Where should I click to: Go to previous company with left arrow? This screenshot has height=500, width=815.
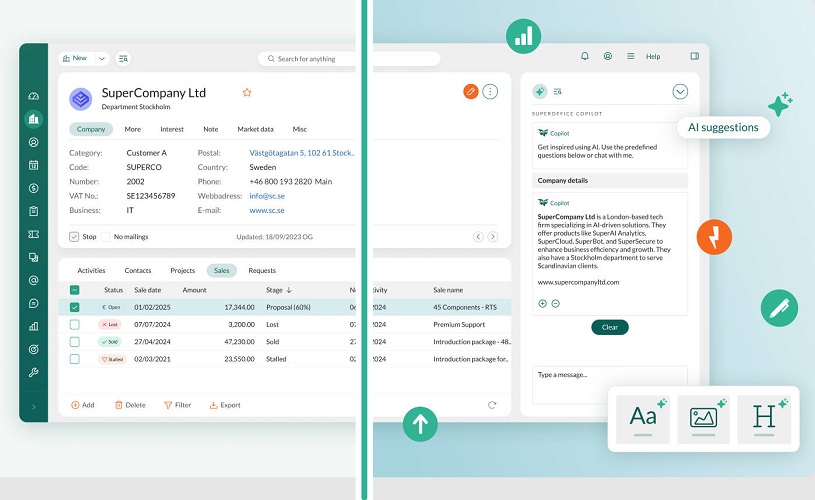pos(478,237)
